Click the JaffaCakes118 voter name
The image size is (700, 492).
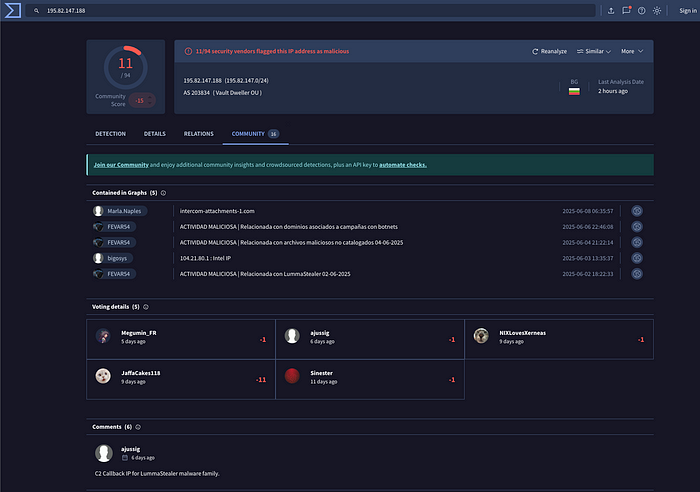click(141, 373)
